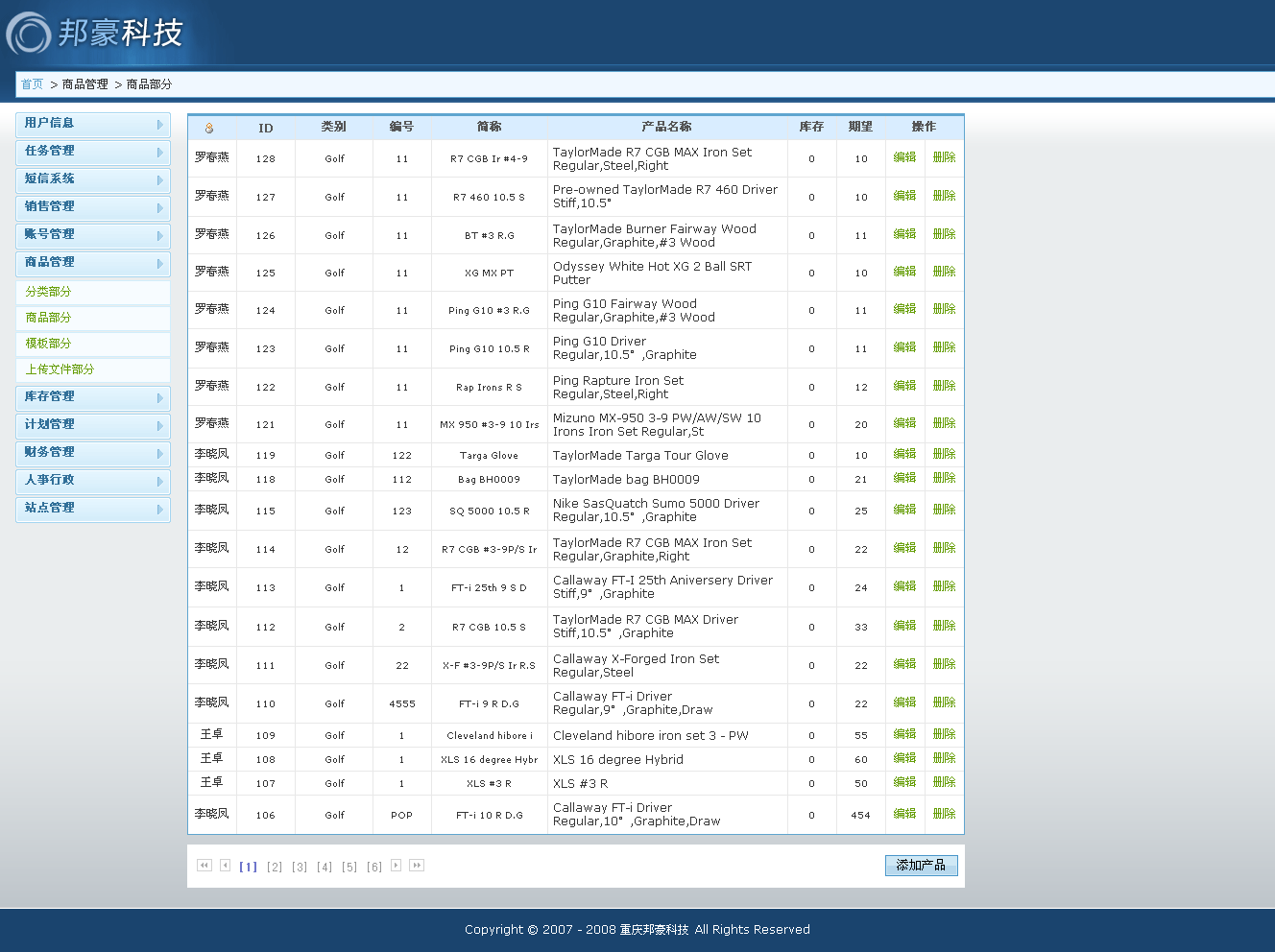Go to page 4

325,867
